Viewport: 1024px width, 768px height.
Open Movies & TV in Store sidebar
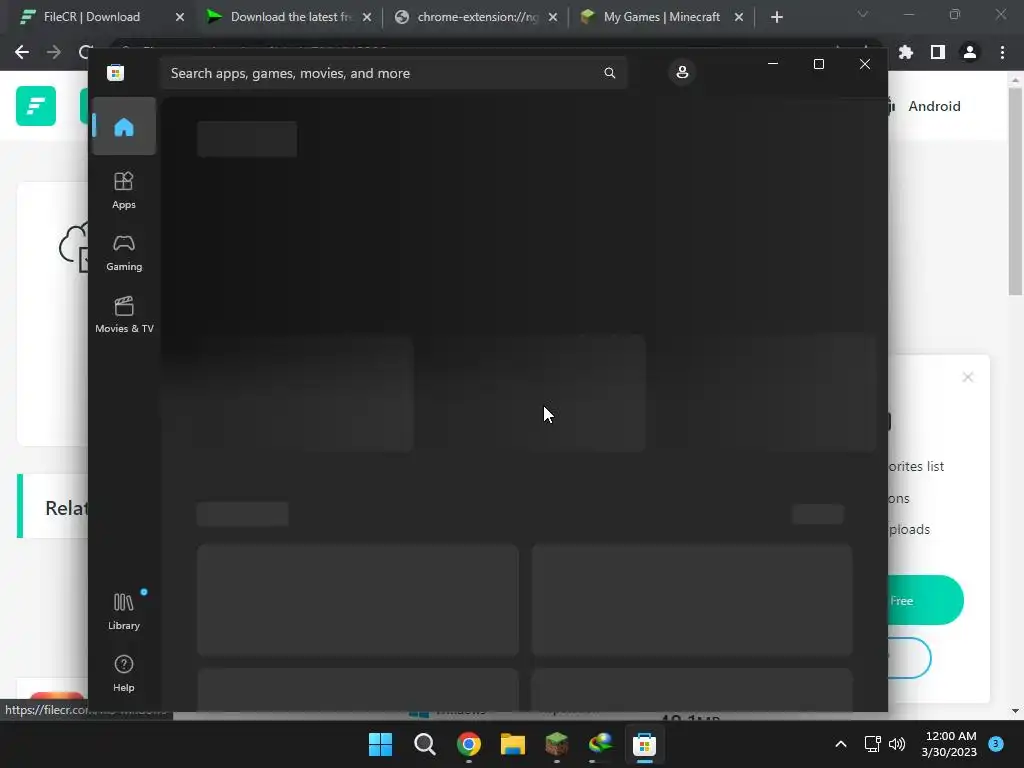click(x=123, y=315)
